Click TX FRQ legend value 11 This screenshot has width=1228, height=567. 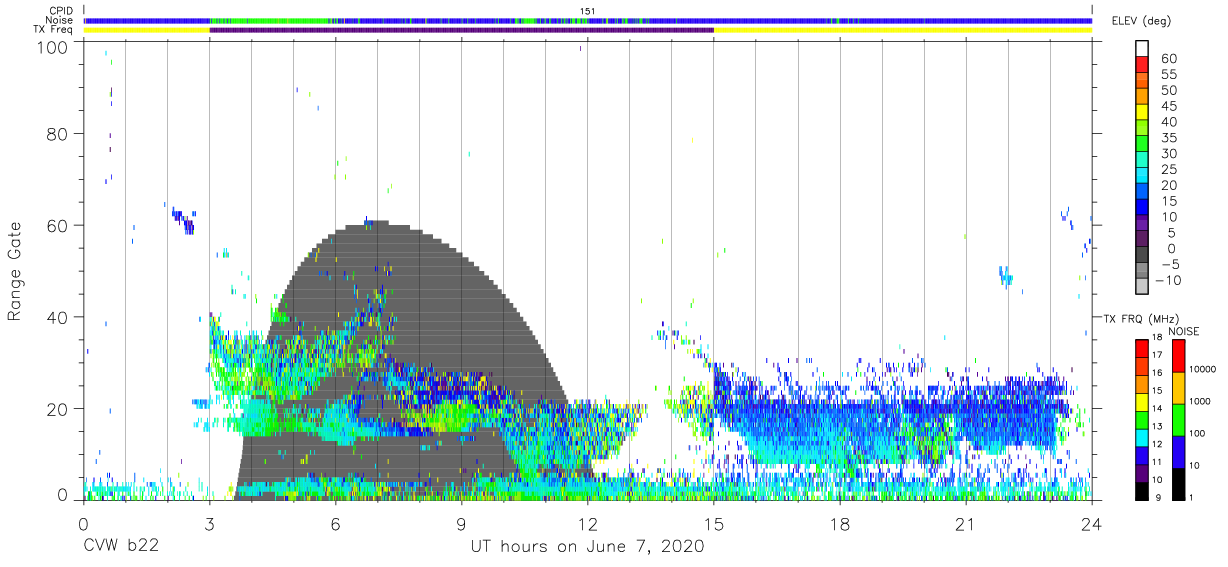(1156, 462)
